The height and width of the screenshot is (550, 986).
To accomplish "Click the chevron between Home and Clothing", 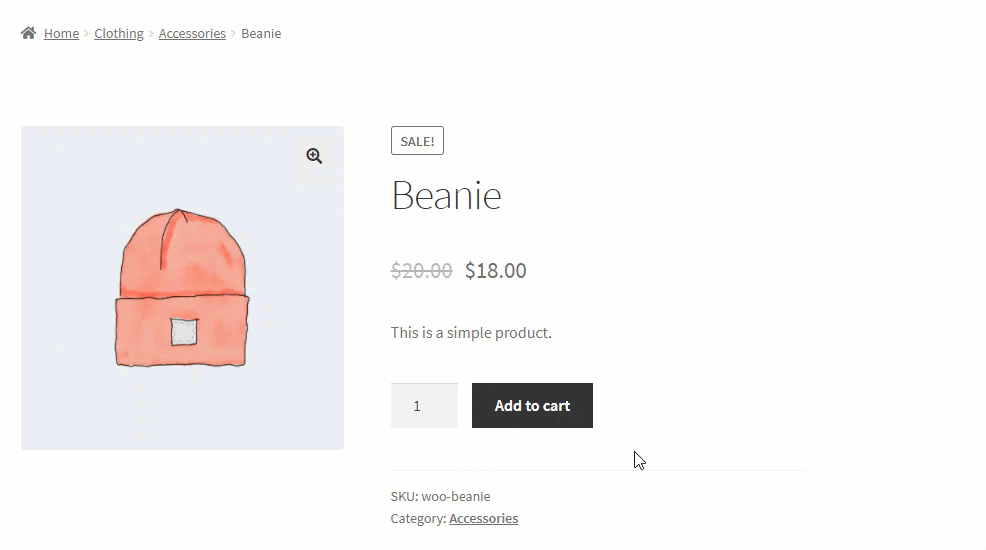I will (x=87, y=33).
